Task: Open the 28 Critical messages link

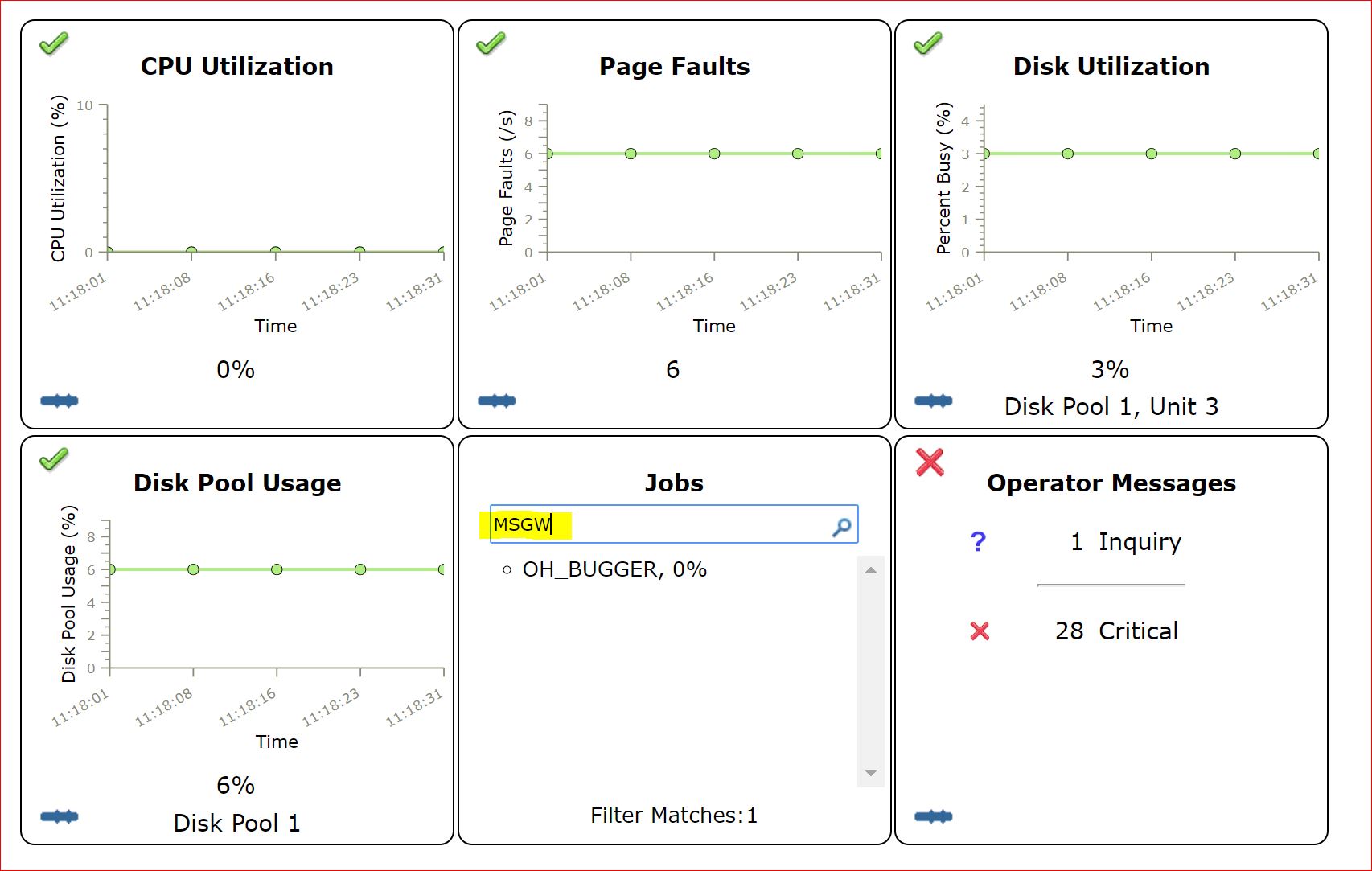Action: (1116, 631)
